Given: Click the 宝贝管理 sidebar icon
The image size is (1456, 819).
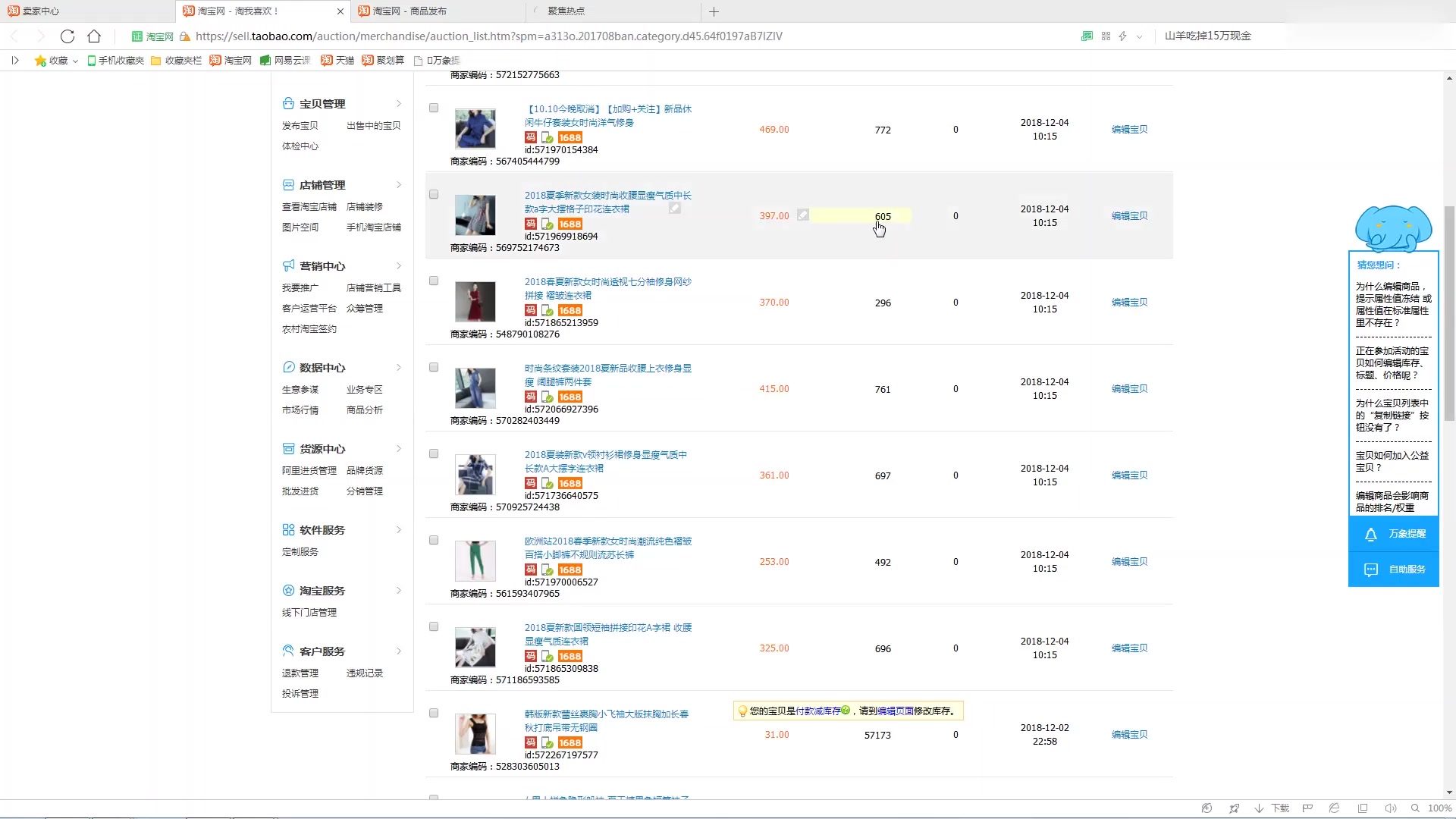Looking at the screenshot, I should 288,104.
